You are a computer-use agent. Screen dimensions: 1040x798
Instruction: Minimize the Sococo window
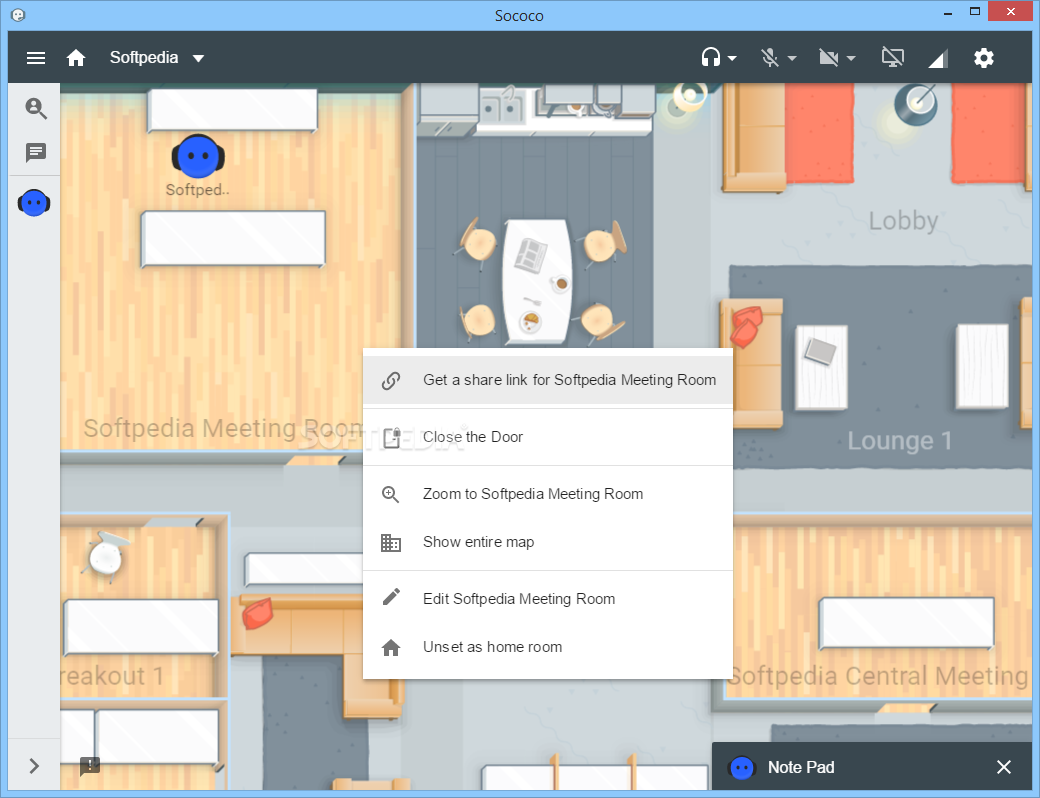pos(948,12)
